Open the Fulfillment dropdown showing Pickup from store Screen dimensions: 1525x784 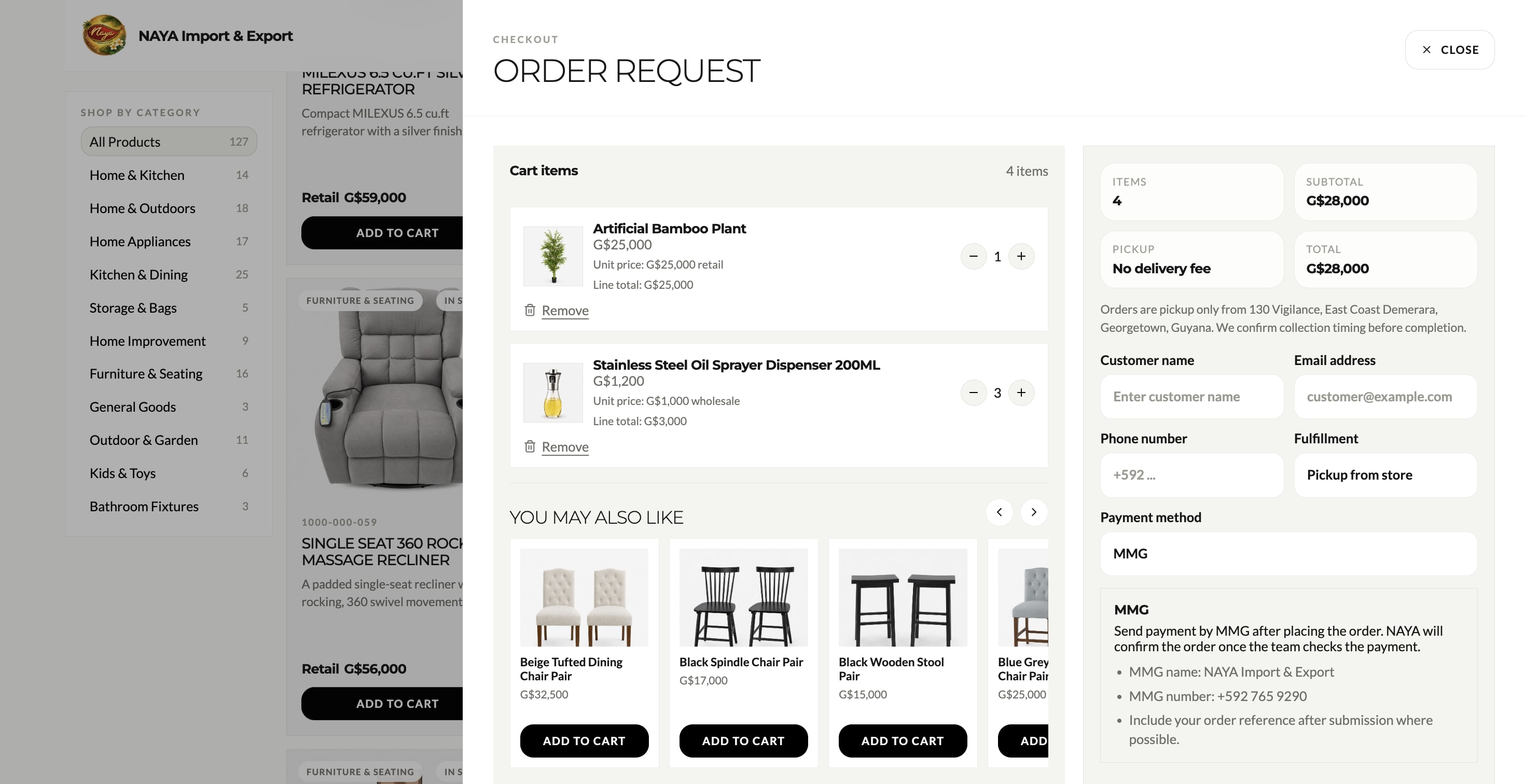[x=1385, y=475]
